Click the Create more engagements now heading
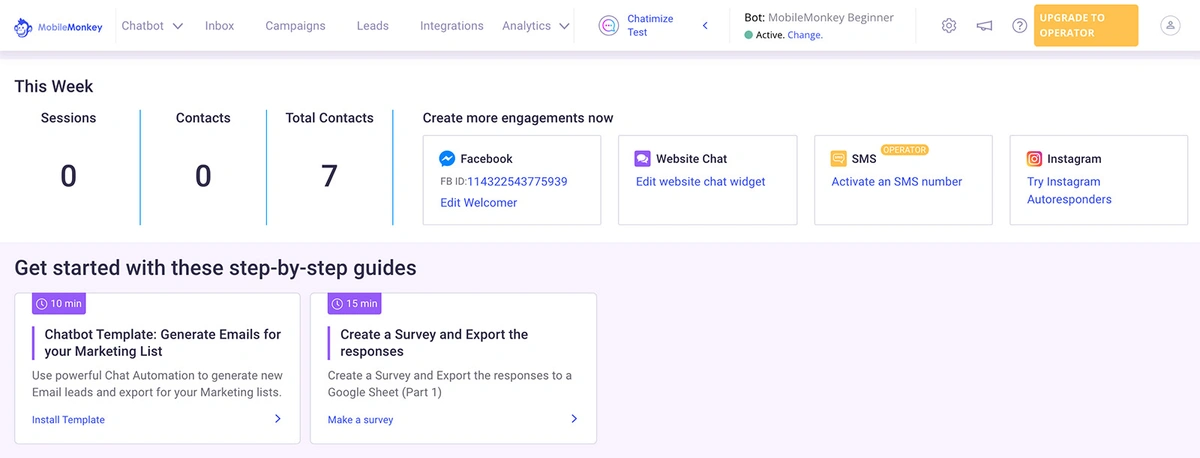 click(518, 118)
